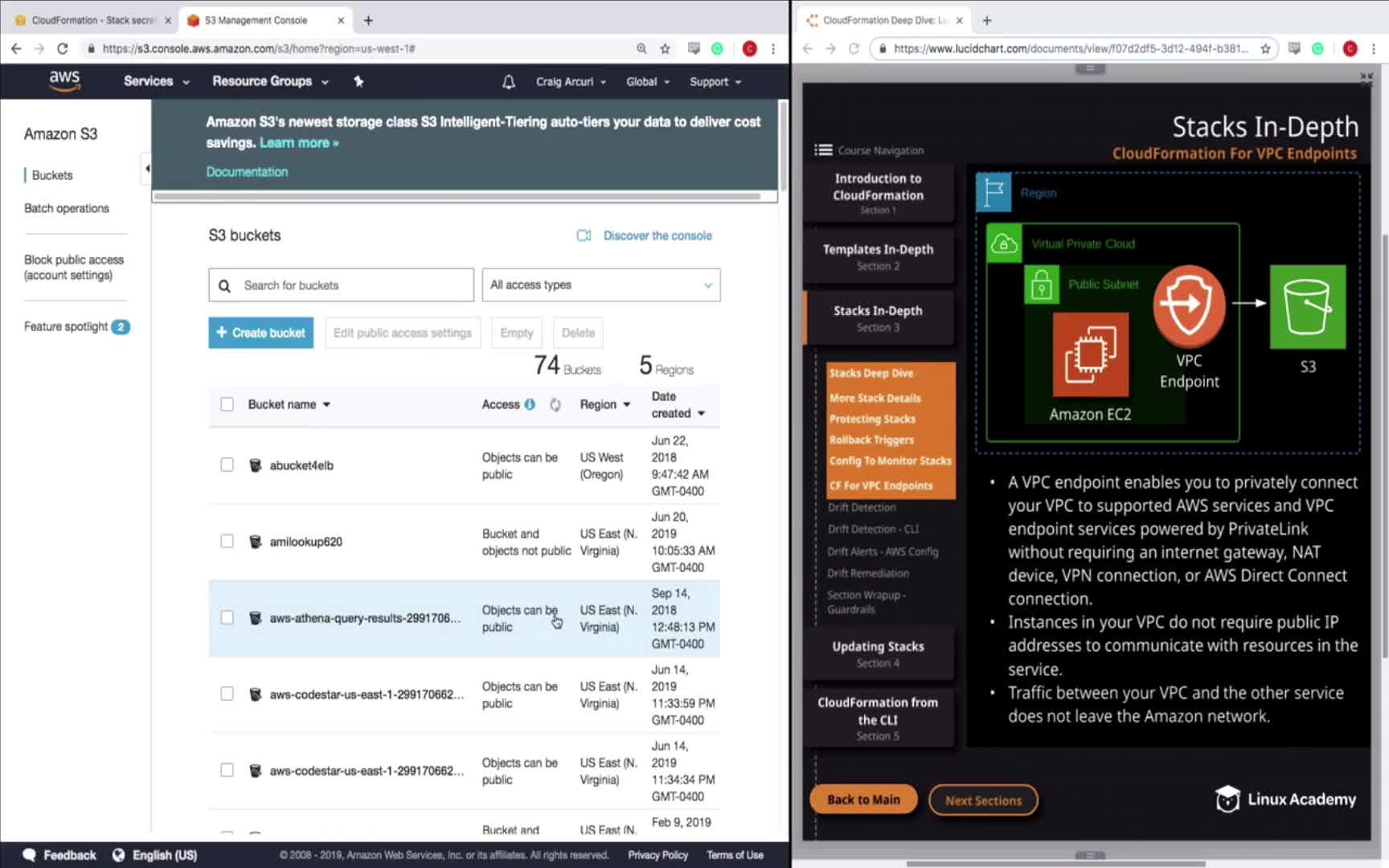Reload the S3 console page
Viewport: 1389px width, 868px height.
[63, 48]
